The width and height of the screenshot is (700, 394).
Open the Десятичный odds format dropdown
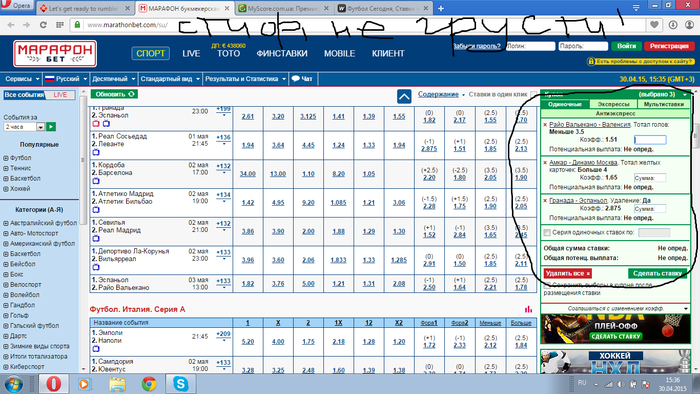113,79
